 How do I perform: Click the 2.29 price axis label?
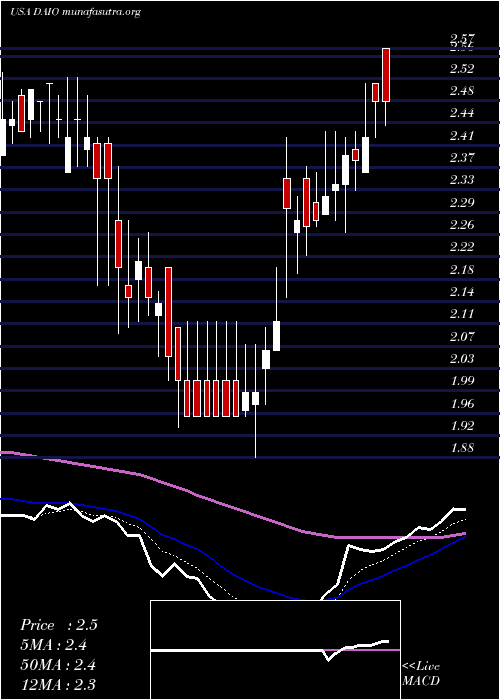[462, 203]
